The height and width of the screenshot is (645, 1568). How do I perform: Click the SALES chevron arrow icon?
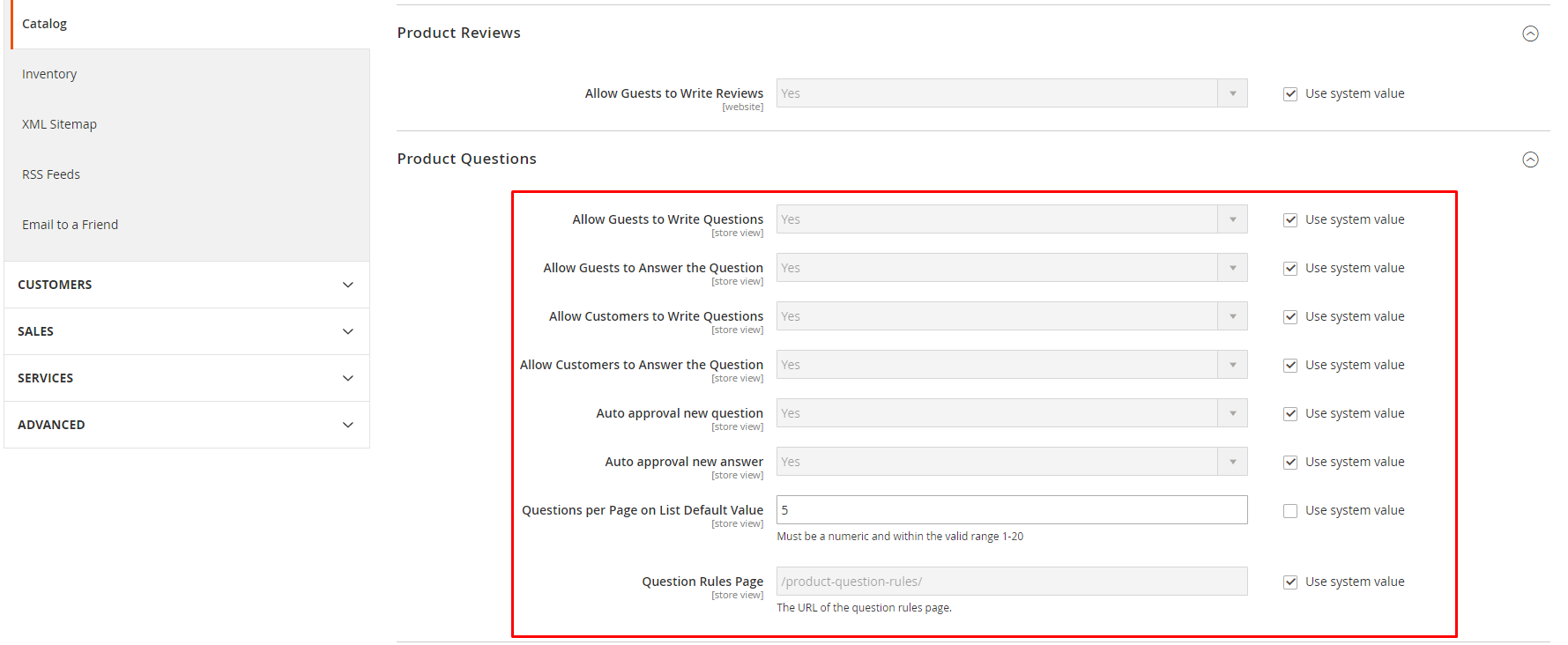(x=348, y=331)
